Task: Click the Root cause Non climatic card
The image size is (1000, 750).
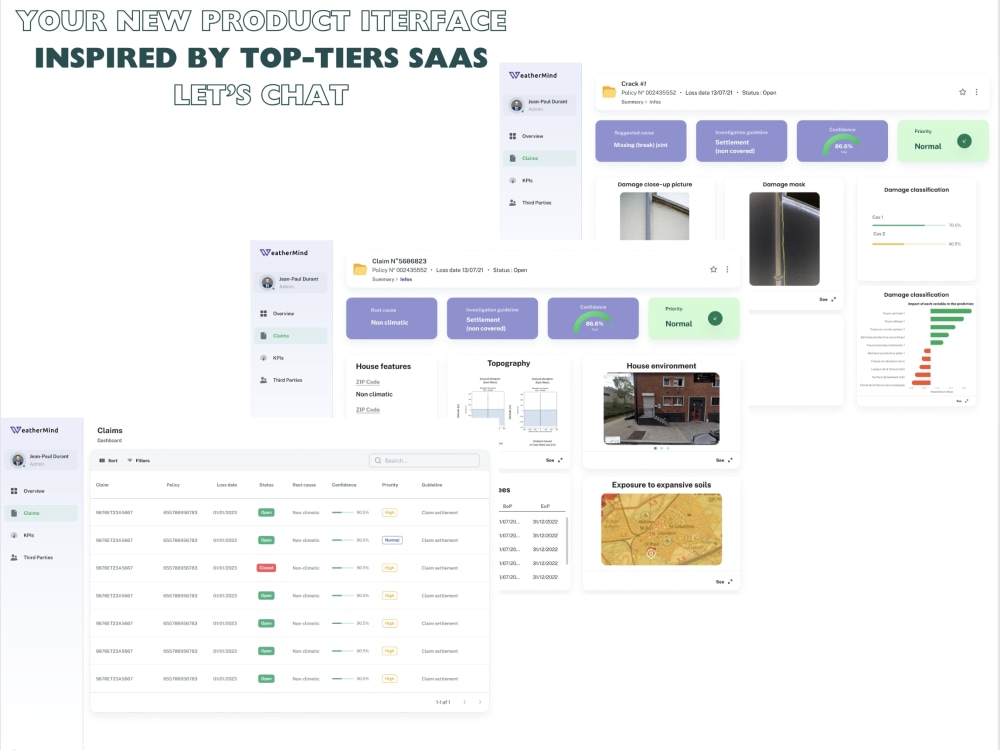Action: click(392, 318)
